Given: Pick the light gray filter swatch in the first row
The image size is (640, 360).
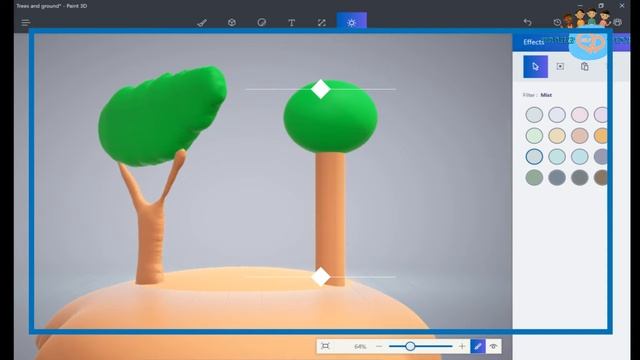Looking at the screenshot, I should coord(534,115).
